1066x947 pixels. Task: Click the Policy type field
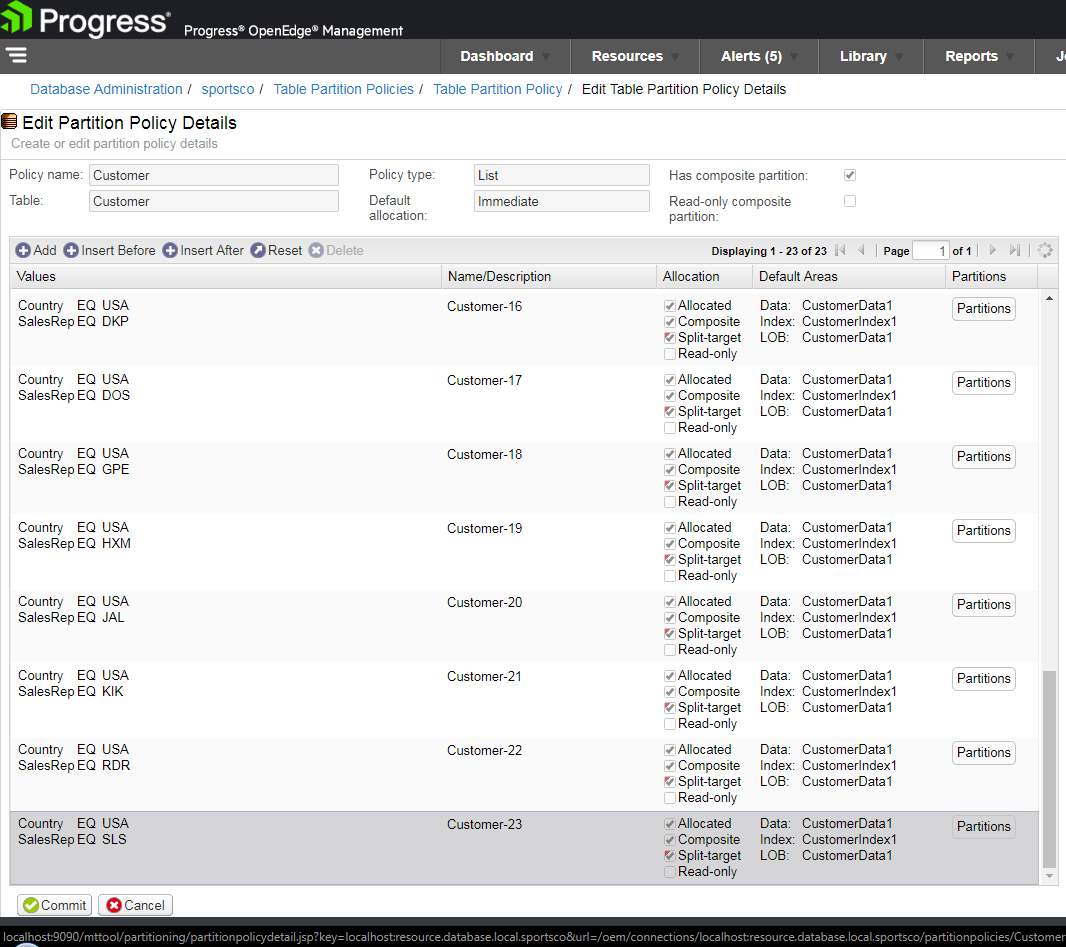coord(562,175)
